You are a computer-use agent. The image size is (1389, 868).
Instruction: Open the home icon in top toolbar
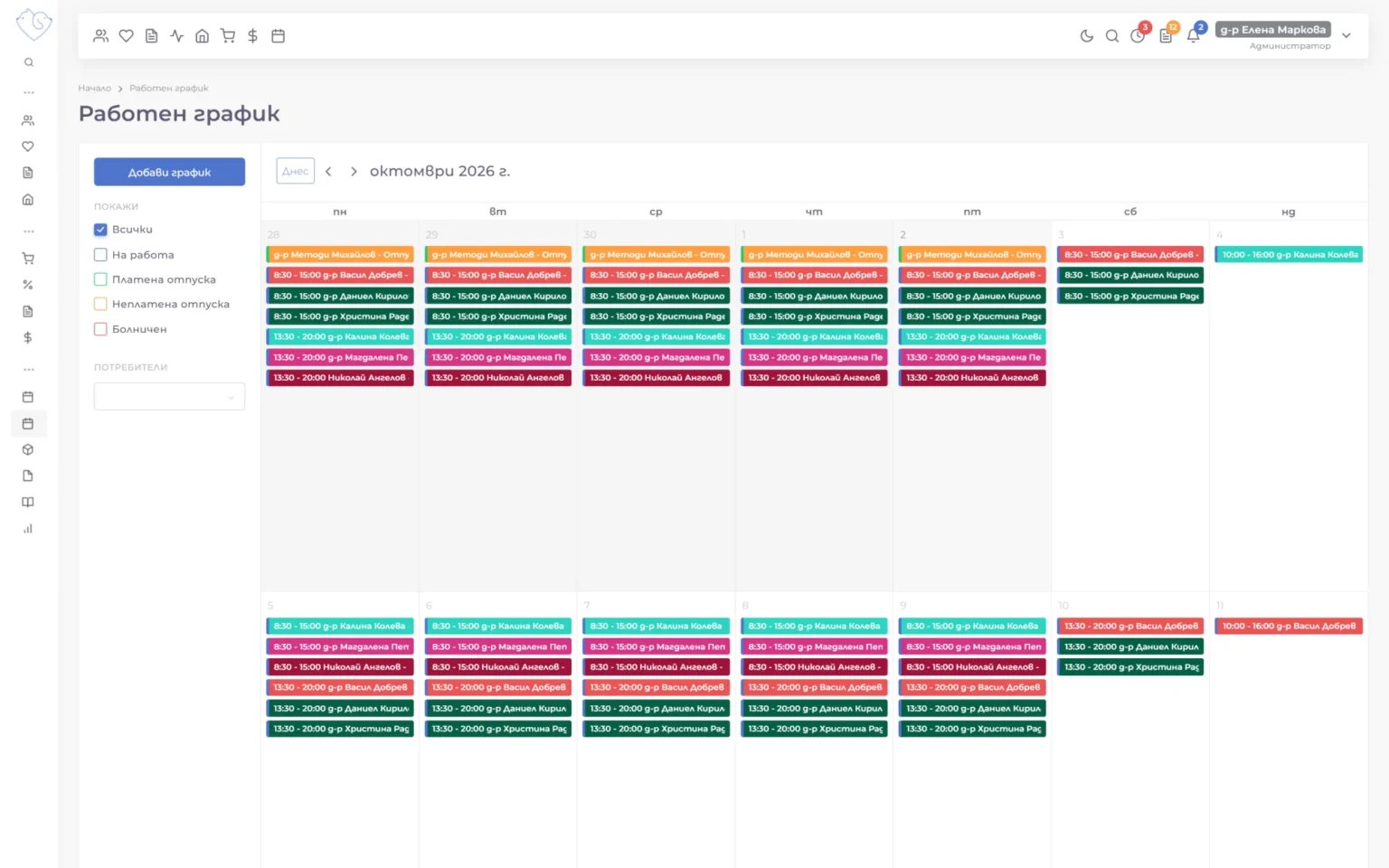pos(203,36)
